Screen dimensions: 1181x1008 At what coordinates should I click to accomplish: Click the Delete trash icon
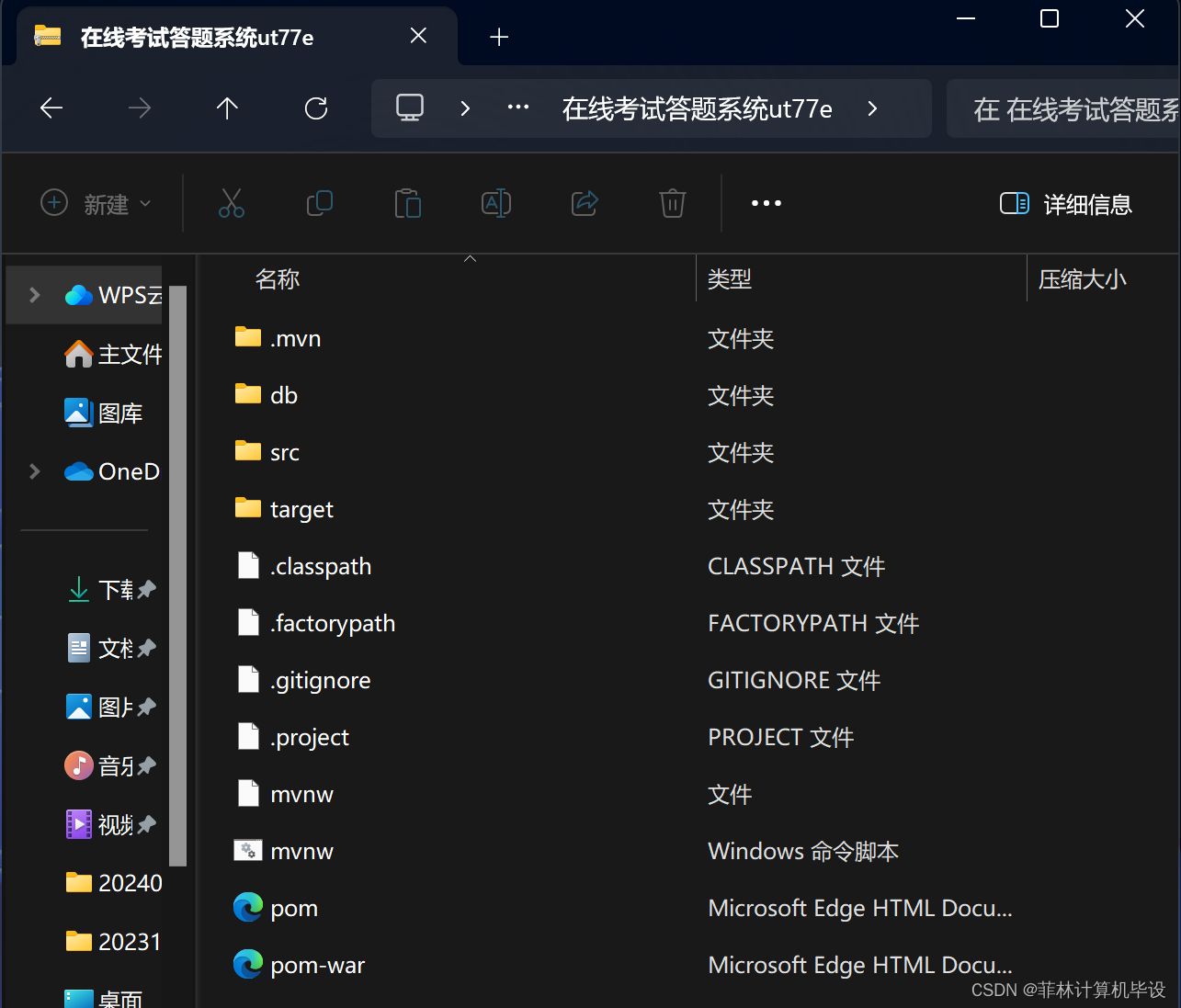[672, 203]
